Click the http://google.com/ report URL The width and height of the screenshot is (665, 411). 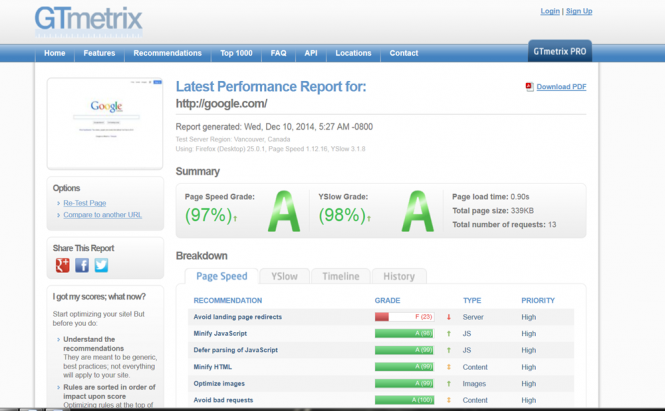coord(221,103)
